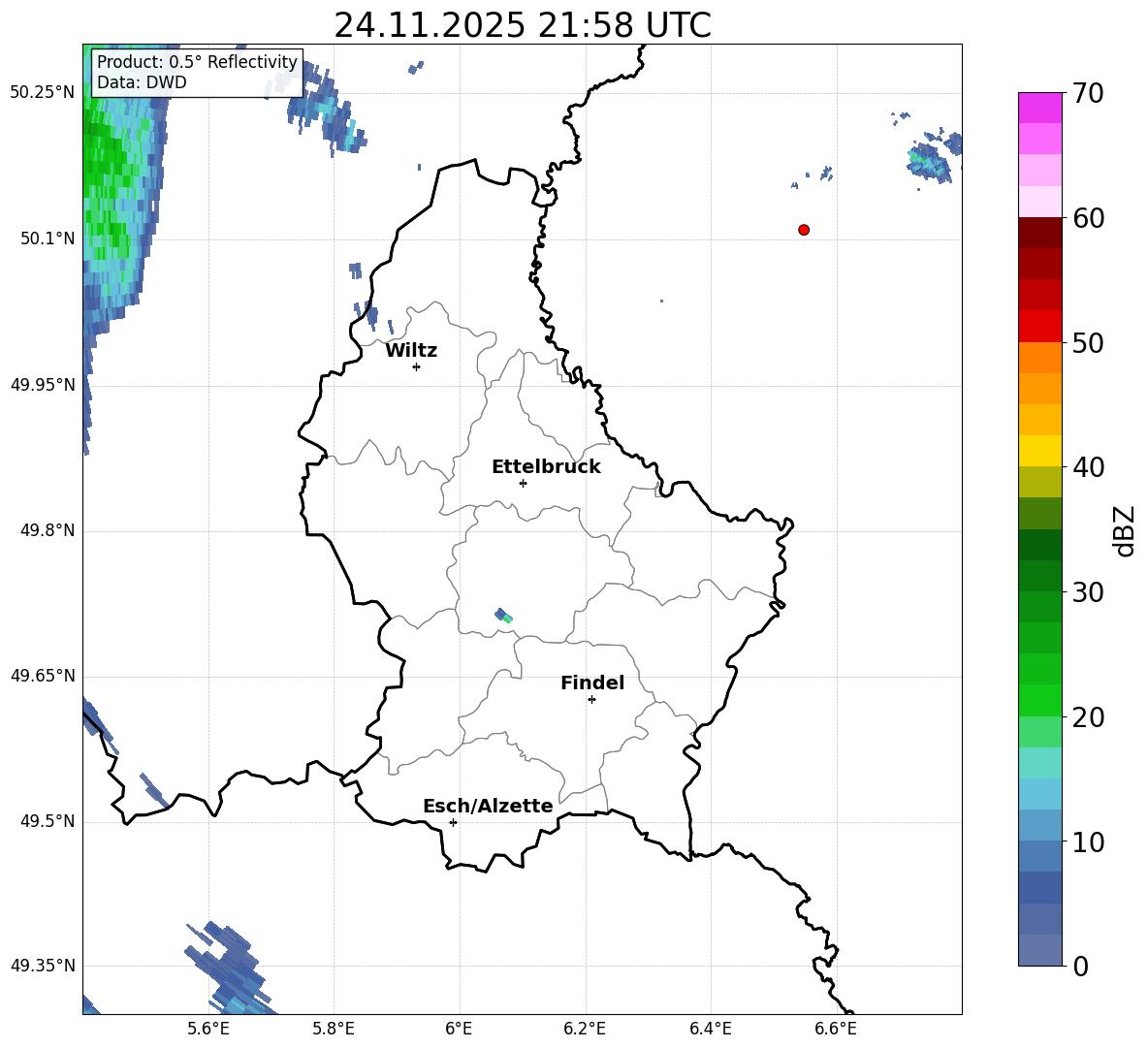
Task: Click the 50.1°N latitude label
Action: [x=48, y=238]
